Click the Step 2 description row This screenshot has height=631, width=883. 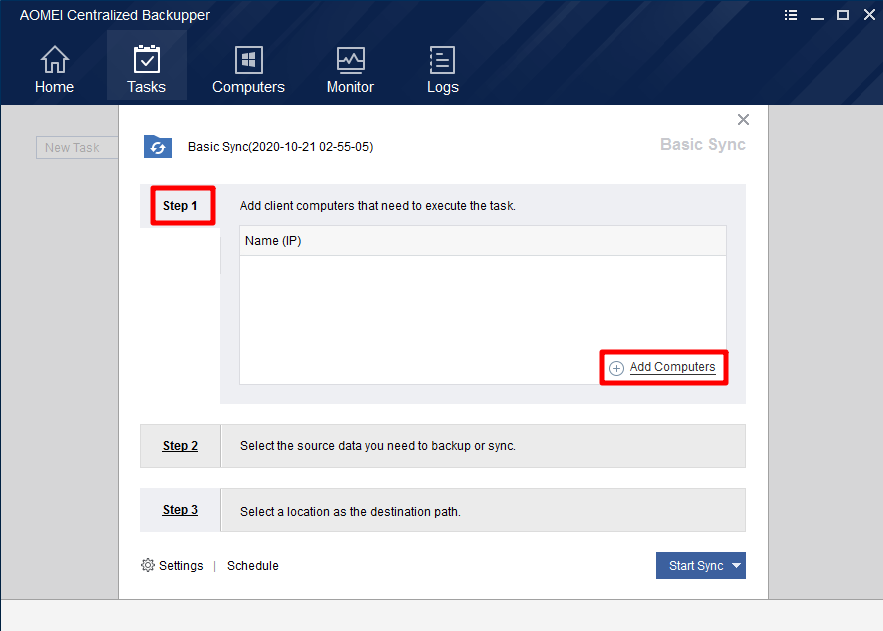coord(483,446)
